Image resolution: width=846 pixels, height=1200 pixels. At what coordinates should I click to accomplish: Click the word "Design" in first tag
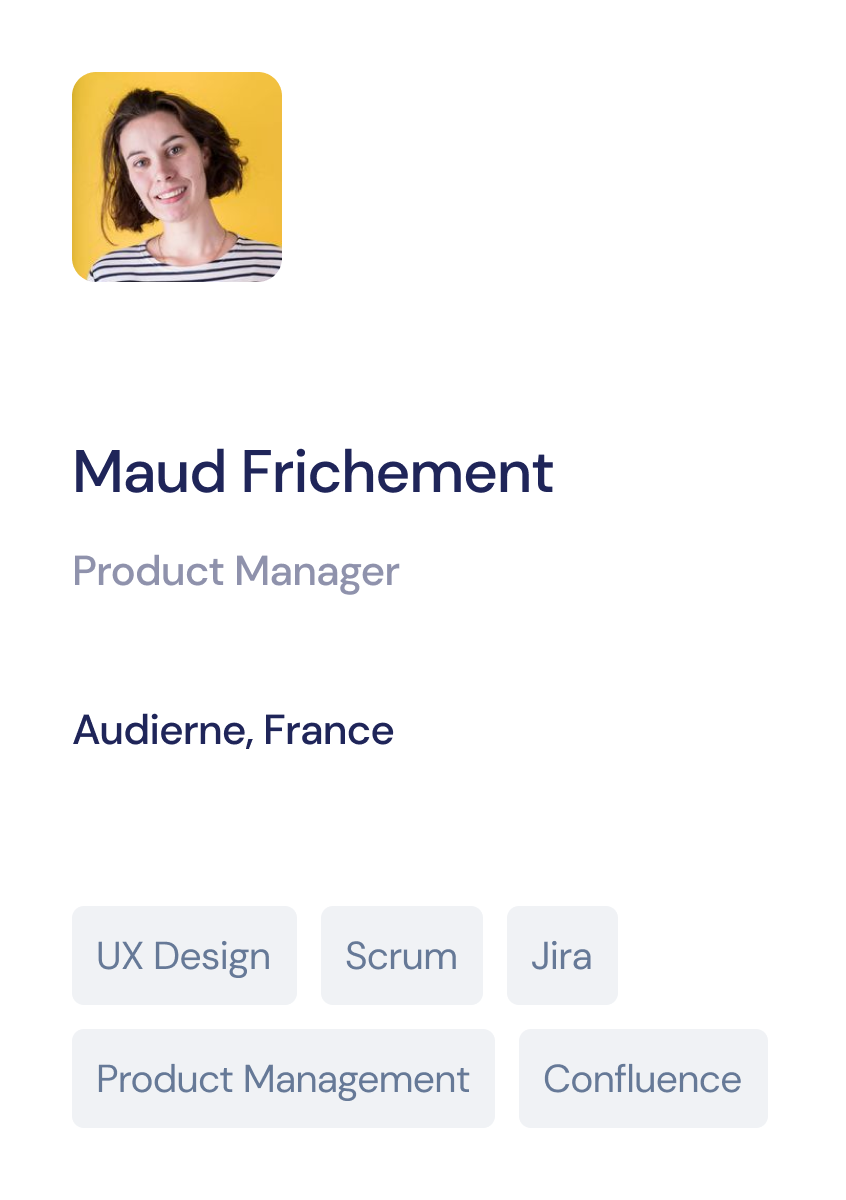tap(212, 956)
